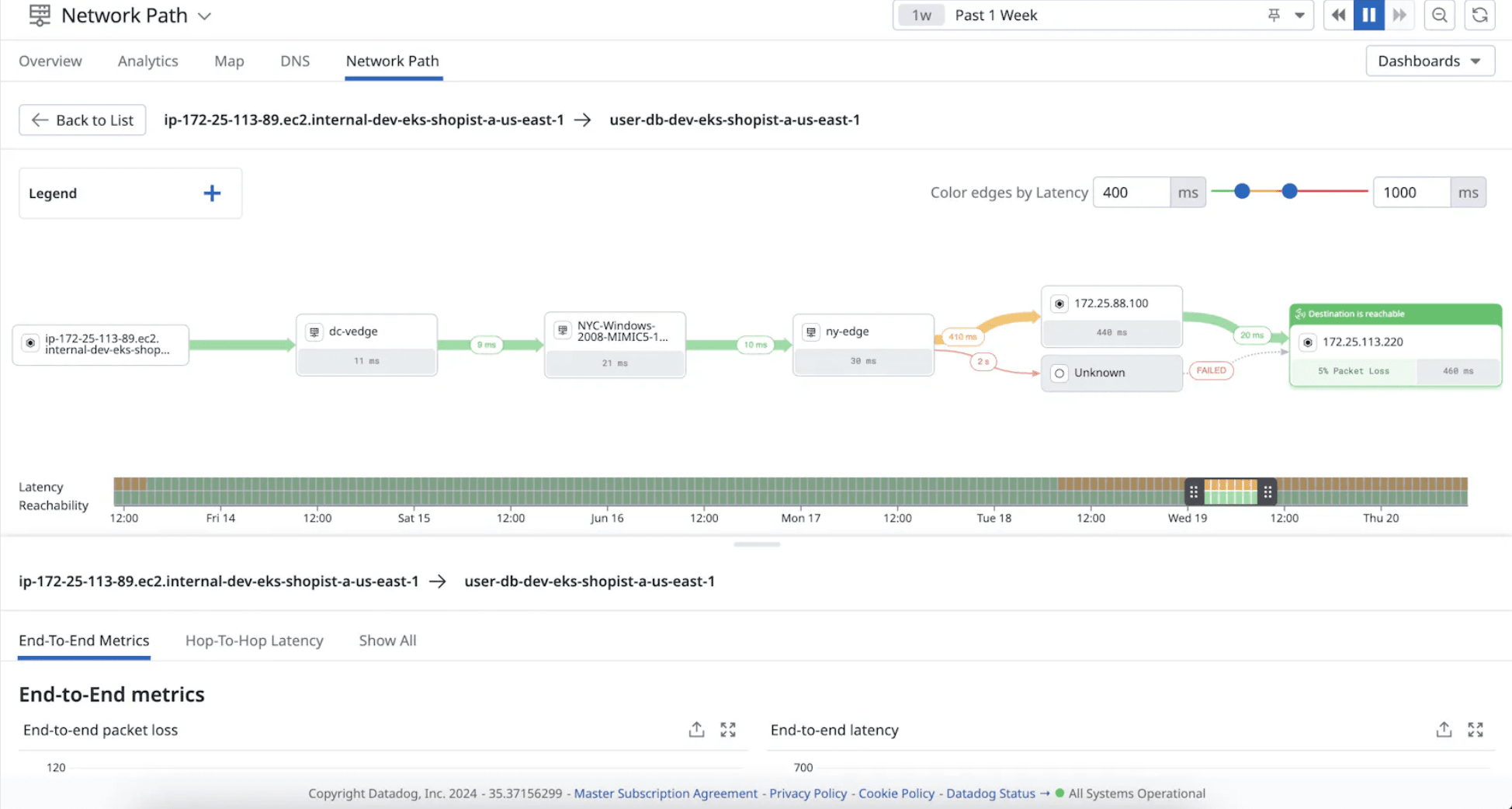Screen dimensions: 1512x809
Task: Click the panel resize handle below timeline
Action: [x=757, y=544]
